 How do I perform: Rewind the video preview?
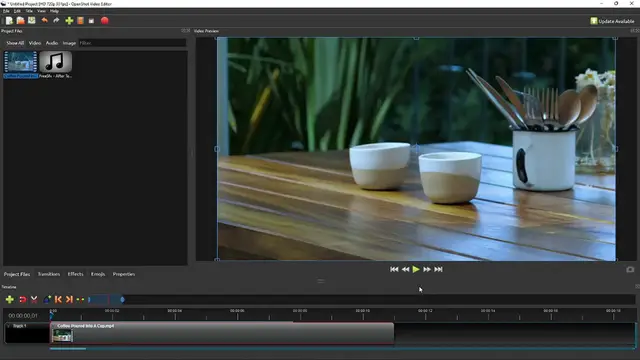tap(405, 269)
